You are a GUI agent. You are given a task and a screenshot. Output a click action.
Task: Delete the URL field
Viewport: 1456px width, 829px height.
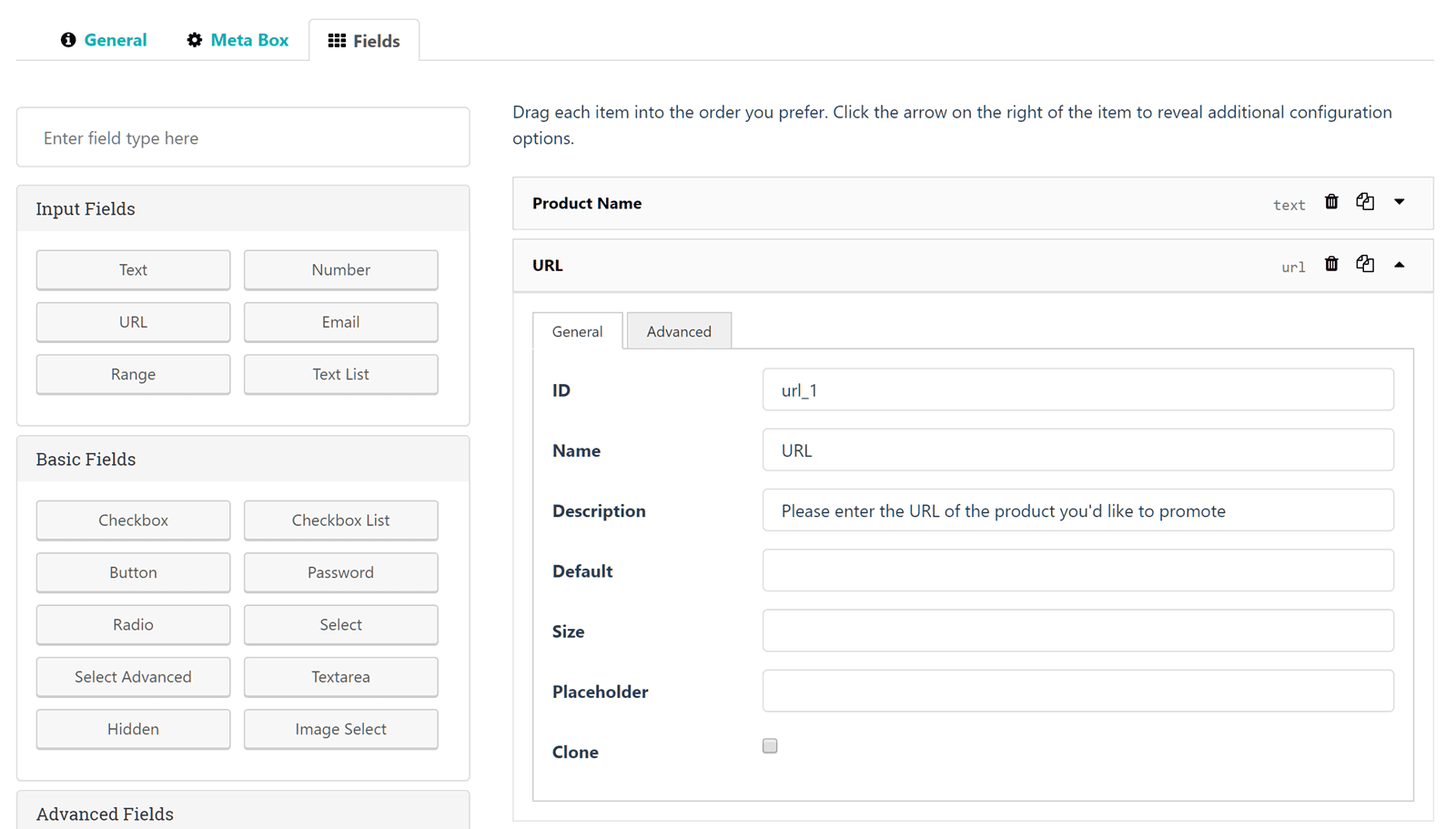click(x=1331, y=264)
